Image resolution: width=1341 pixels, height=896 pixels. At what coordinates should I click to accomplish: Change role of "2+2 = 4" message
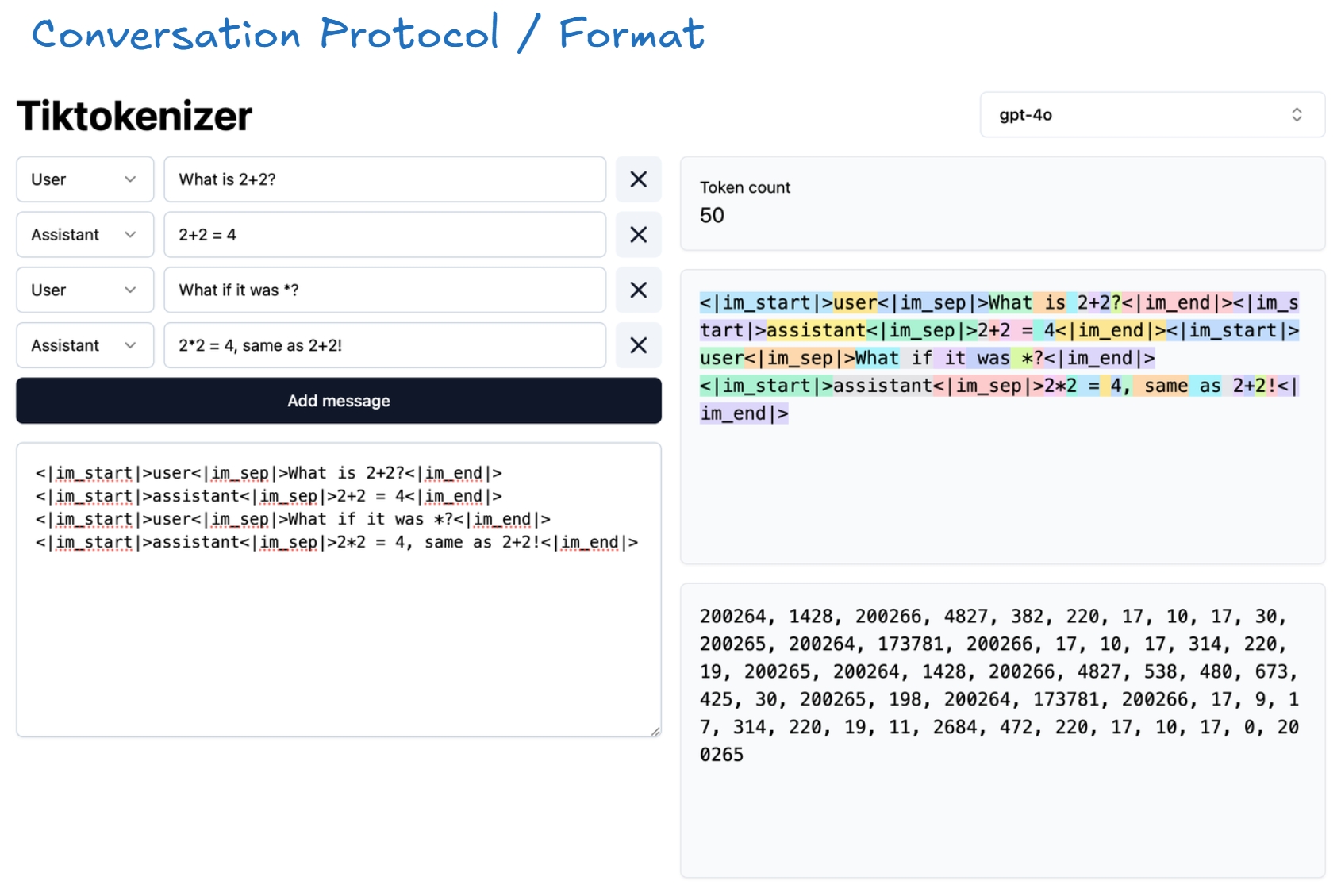coord(85,235)
